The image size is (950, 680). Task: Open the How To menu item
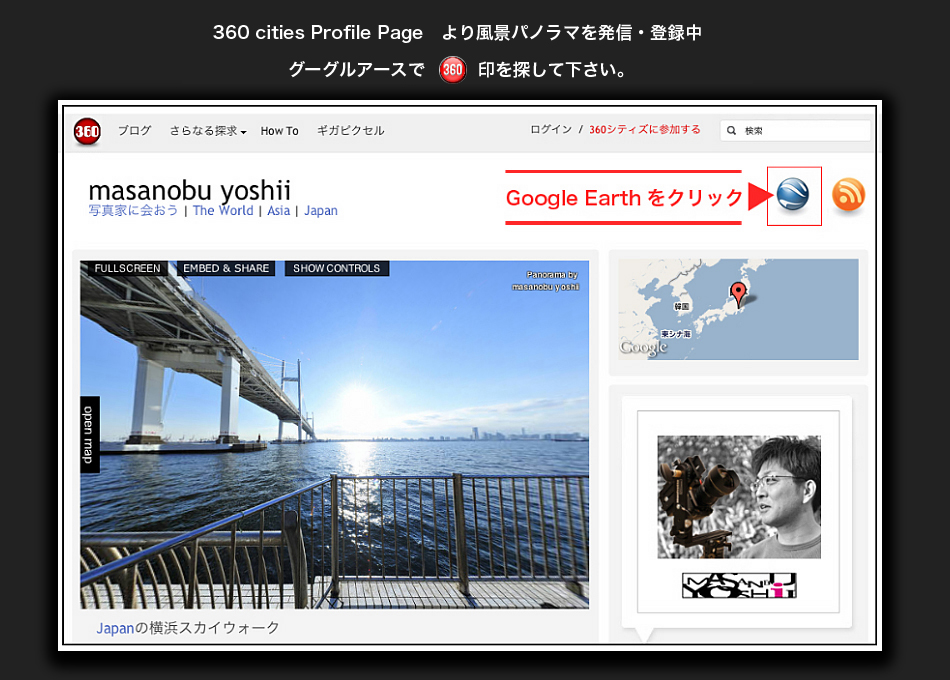point(279,131)
